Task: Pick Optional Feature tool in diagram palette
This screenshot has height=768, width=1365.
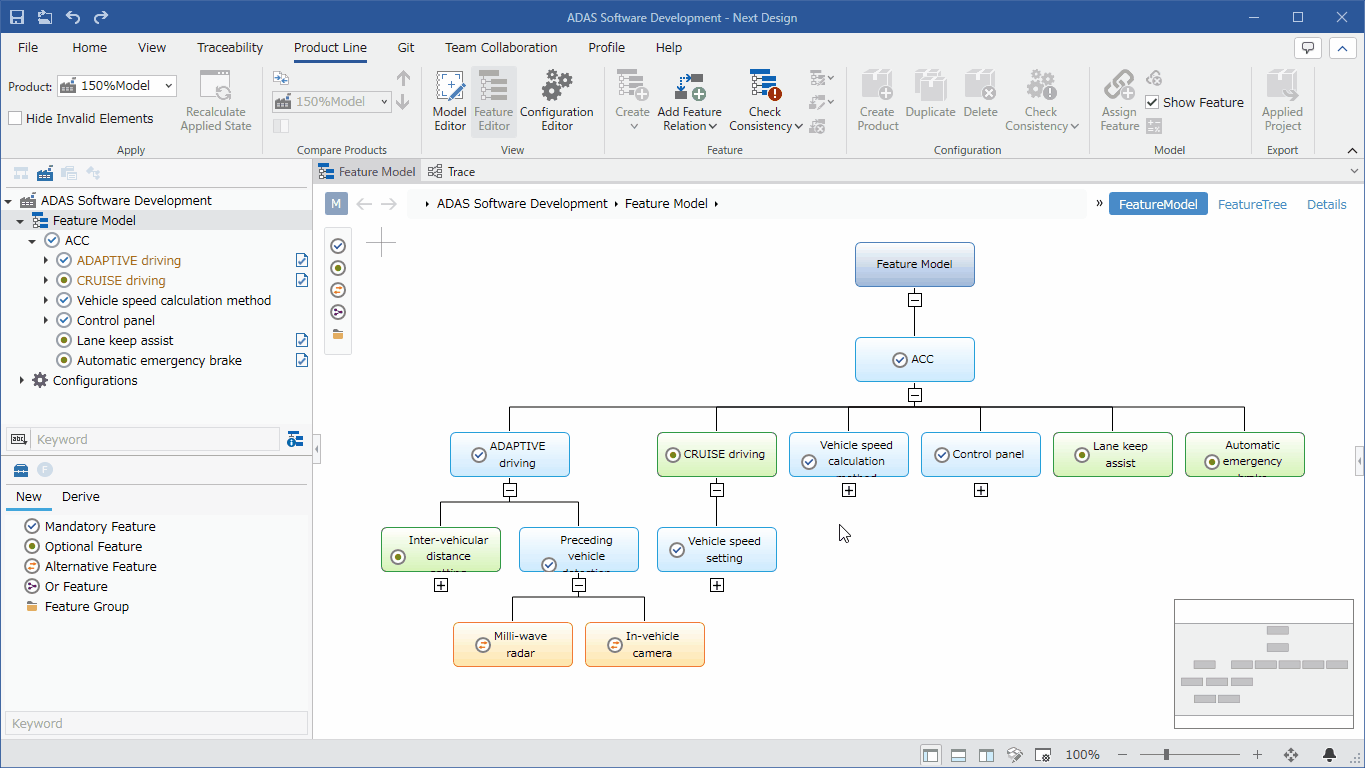Action: (338, 268)
